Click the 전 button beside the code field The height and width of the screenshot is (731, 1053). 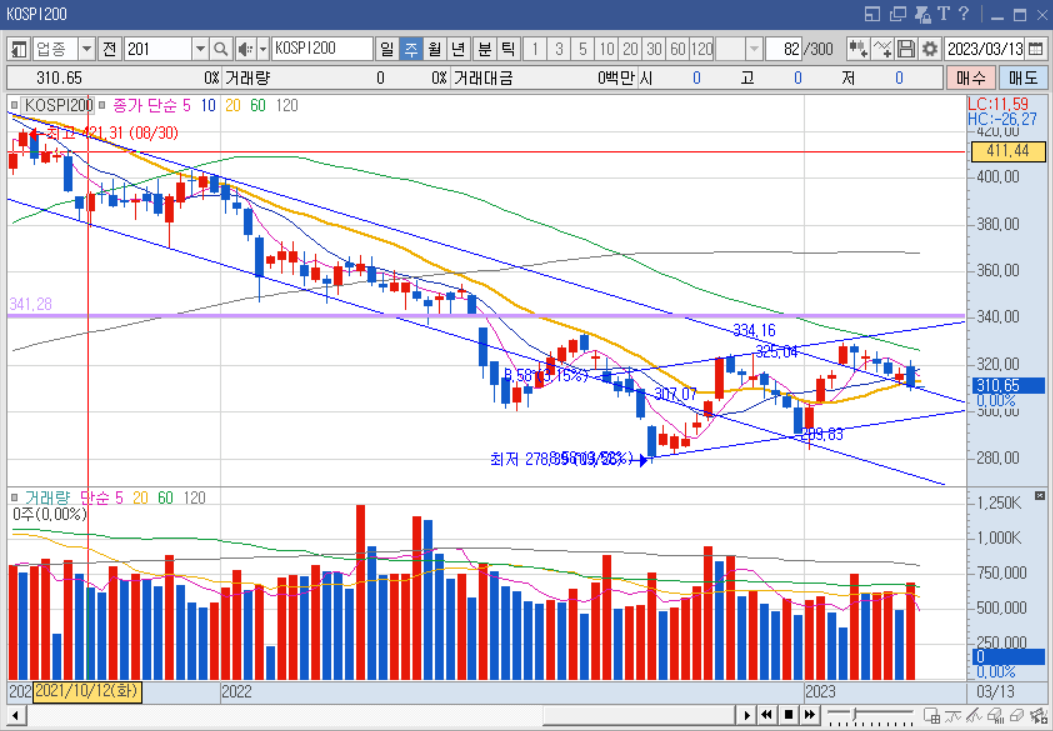click(x=110, y=49)
